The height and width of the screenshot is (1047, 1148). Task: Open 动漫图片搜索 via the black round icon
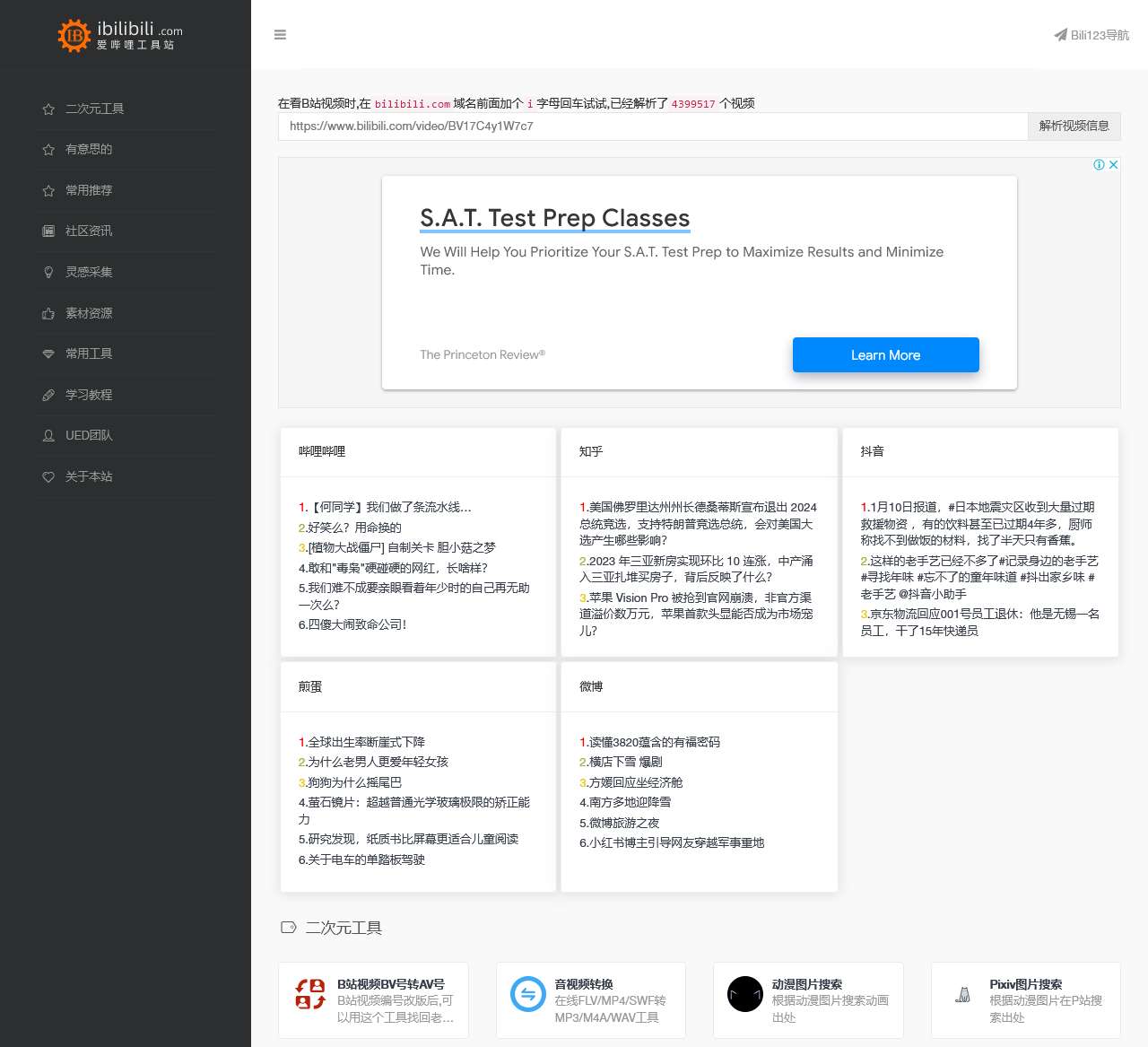744,994
